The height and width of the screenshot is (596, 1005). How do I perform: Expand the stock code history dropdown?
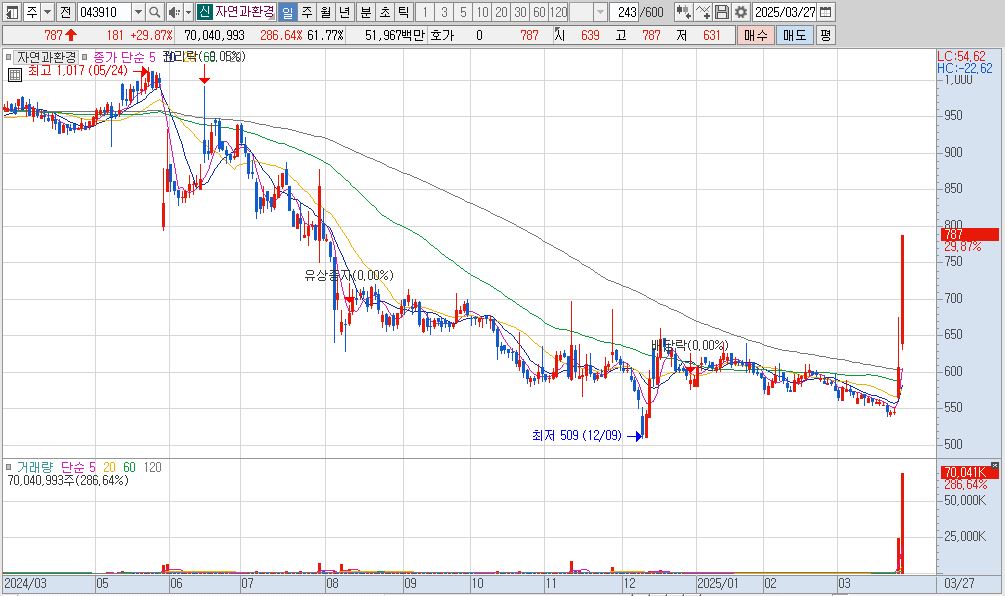click(138, 12)
